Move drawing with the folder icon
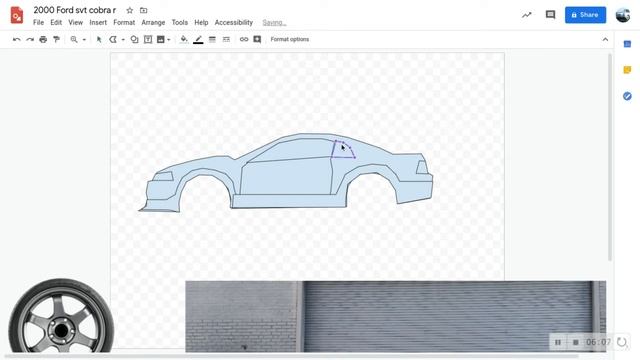Image resolution: width=640 pixels, height=360 pixels. pyautogui.click(x=144, y=10)
